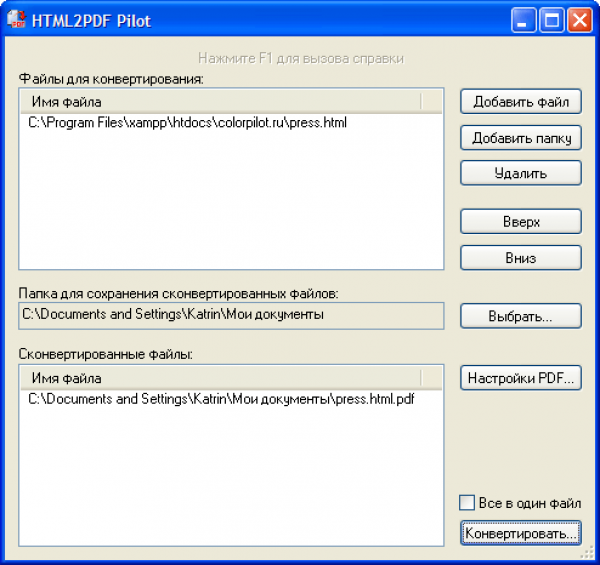
Task: Remove the file using Удалить button
Action: click(x=521, y=173)
